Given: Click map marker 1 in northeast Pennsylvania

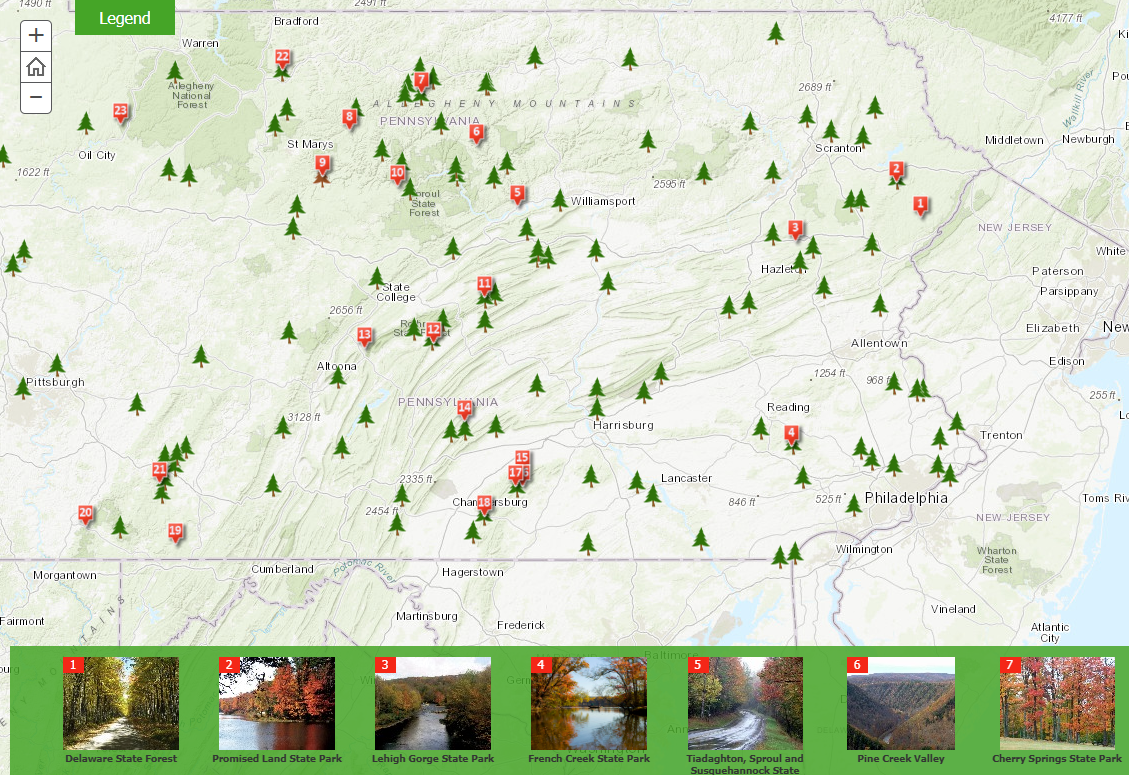Looking at the screenshot, I should 920,206.
